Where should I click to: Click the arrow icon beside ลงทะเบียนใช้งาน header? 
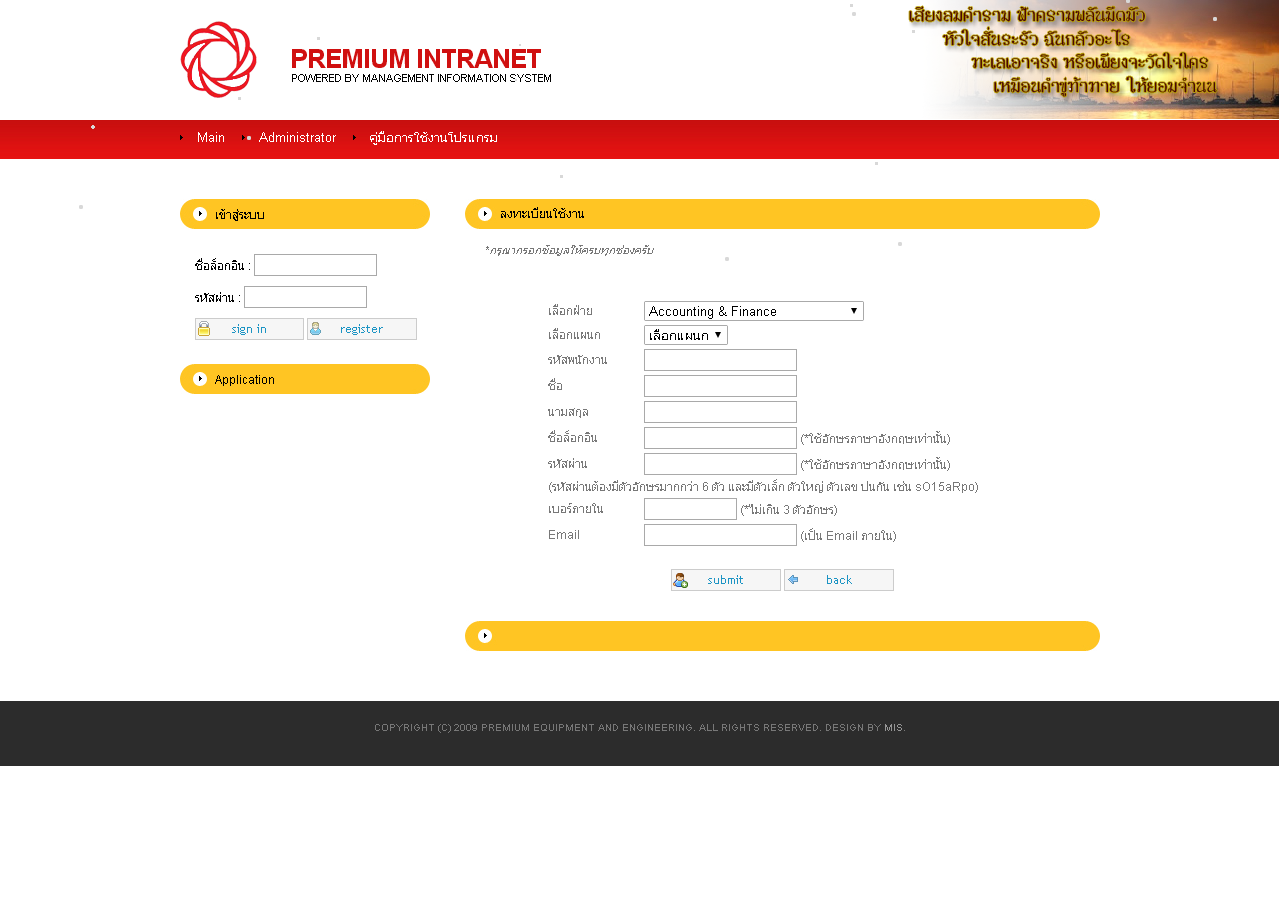[x=485, y=214]
